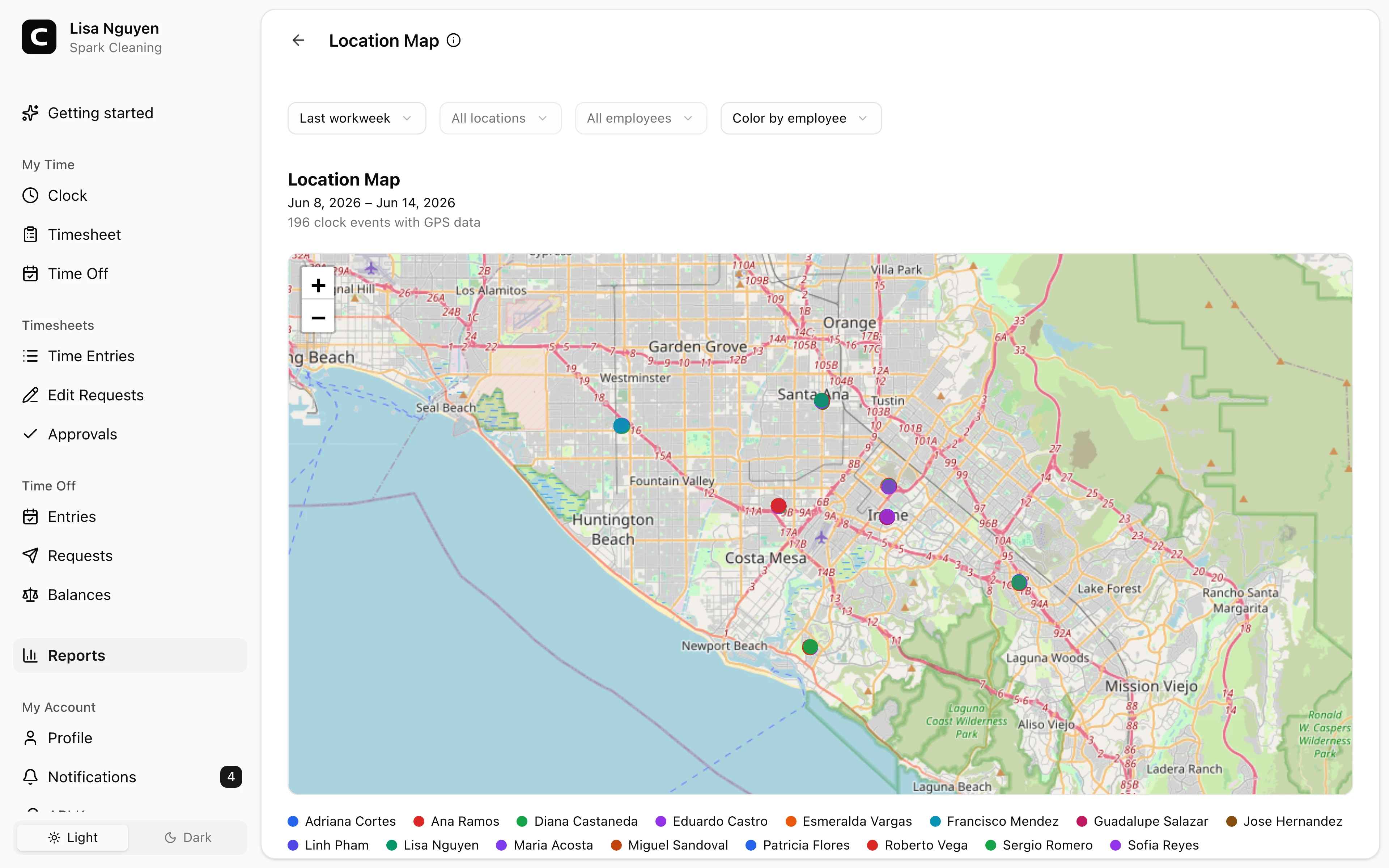Click the red map marker near Costa Mesa
Viewport: 1389px width, 868px height.
[778, 506]
